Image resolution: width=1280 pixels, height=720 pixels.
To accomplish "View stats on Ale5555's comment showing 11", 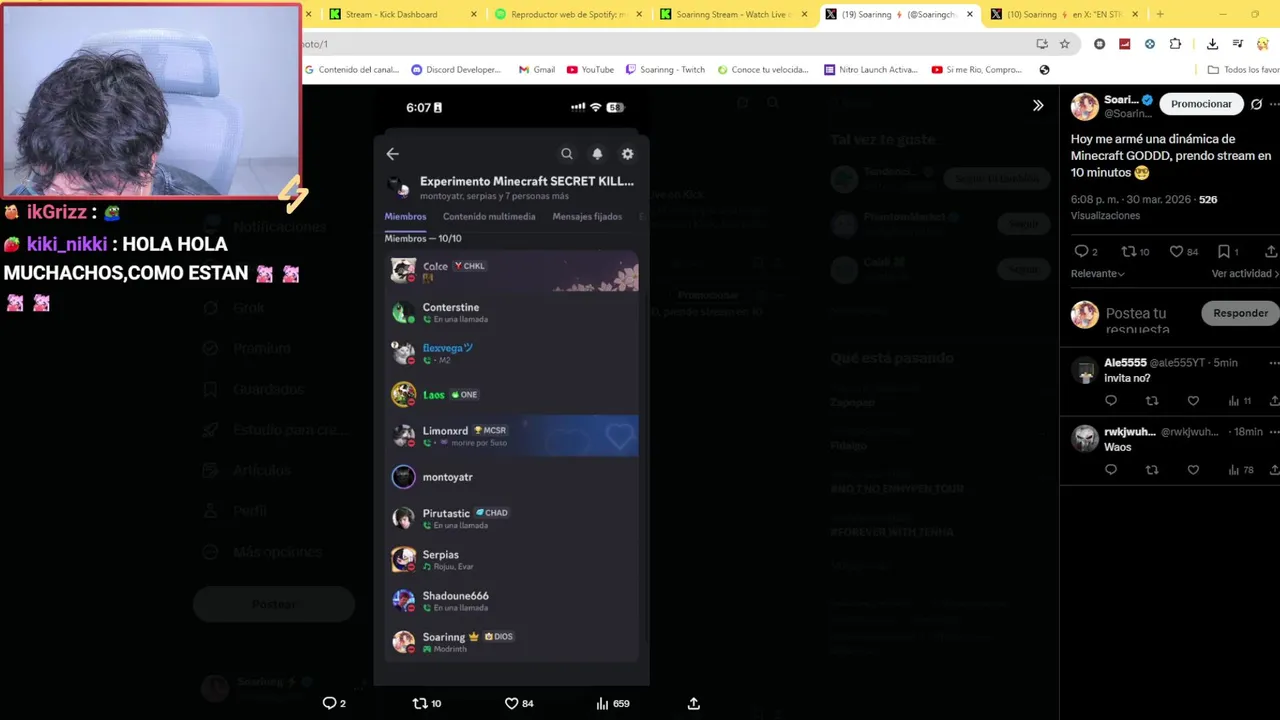I will click(1239, 401).
